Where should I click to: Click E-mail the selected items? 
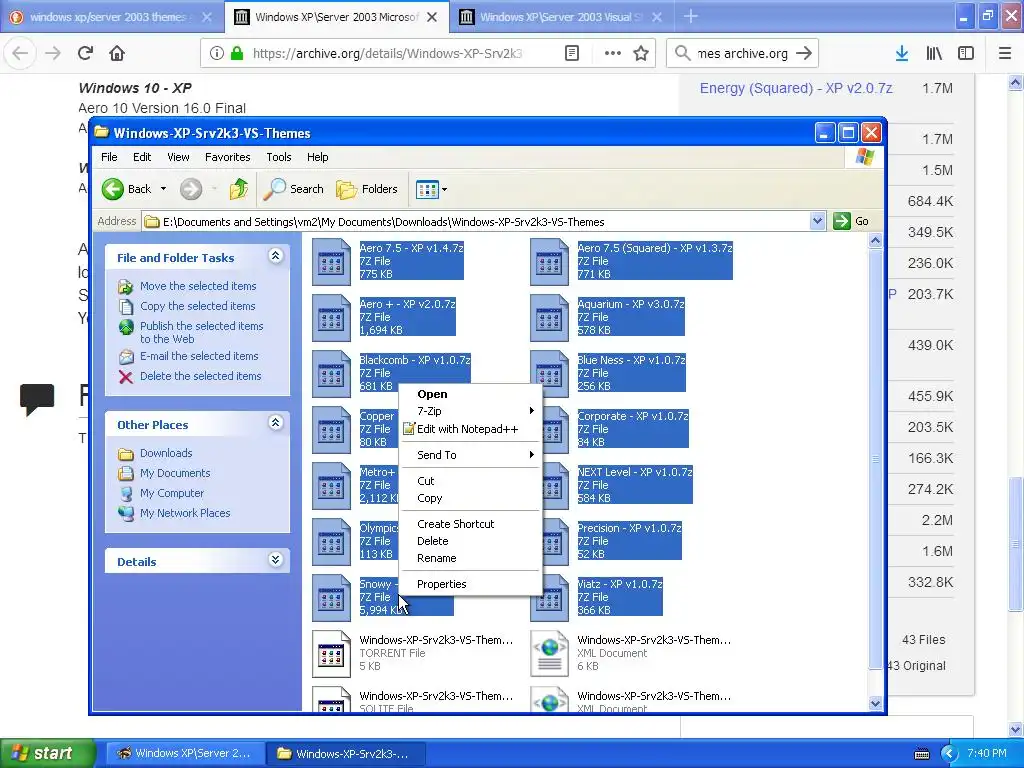pos(199,356)
